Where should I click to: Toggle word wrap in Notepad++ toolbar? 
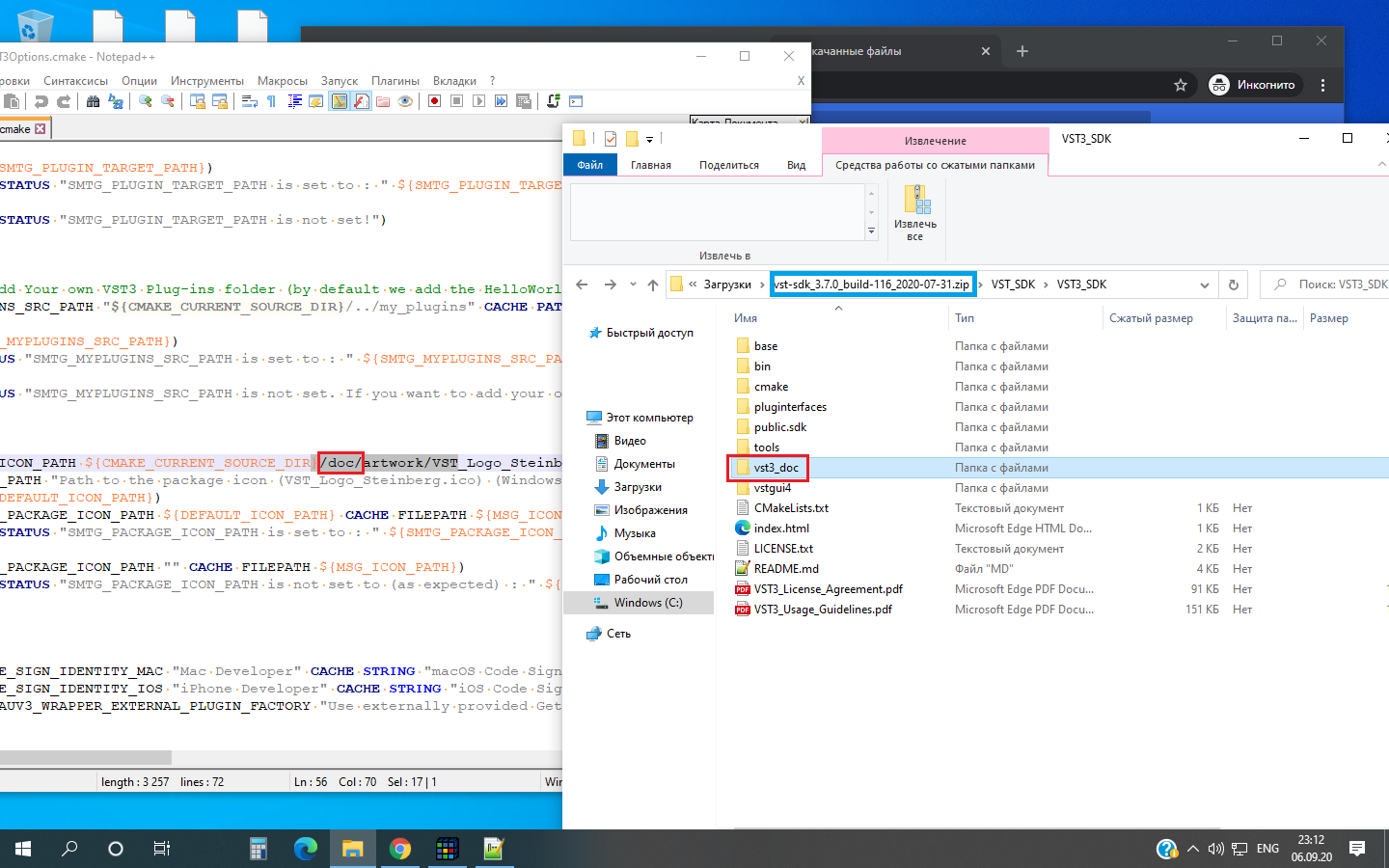click(x=249, y=101)
